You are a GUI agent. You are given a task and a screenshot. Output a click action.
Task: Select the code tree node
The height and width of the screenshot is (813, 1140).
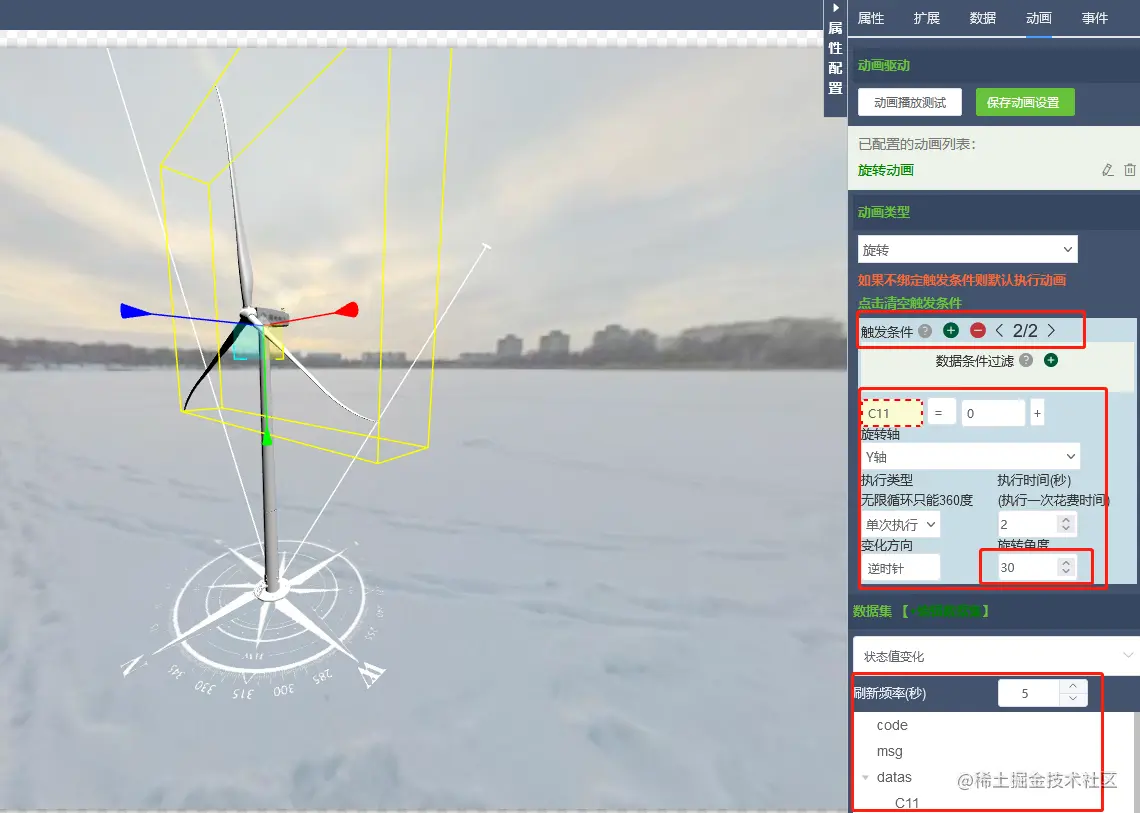pos(892,725)
